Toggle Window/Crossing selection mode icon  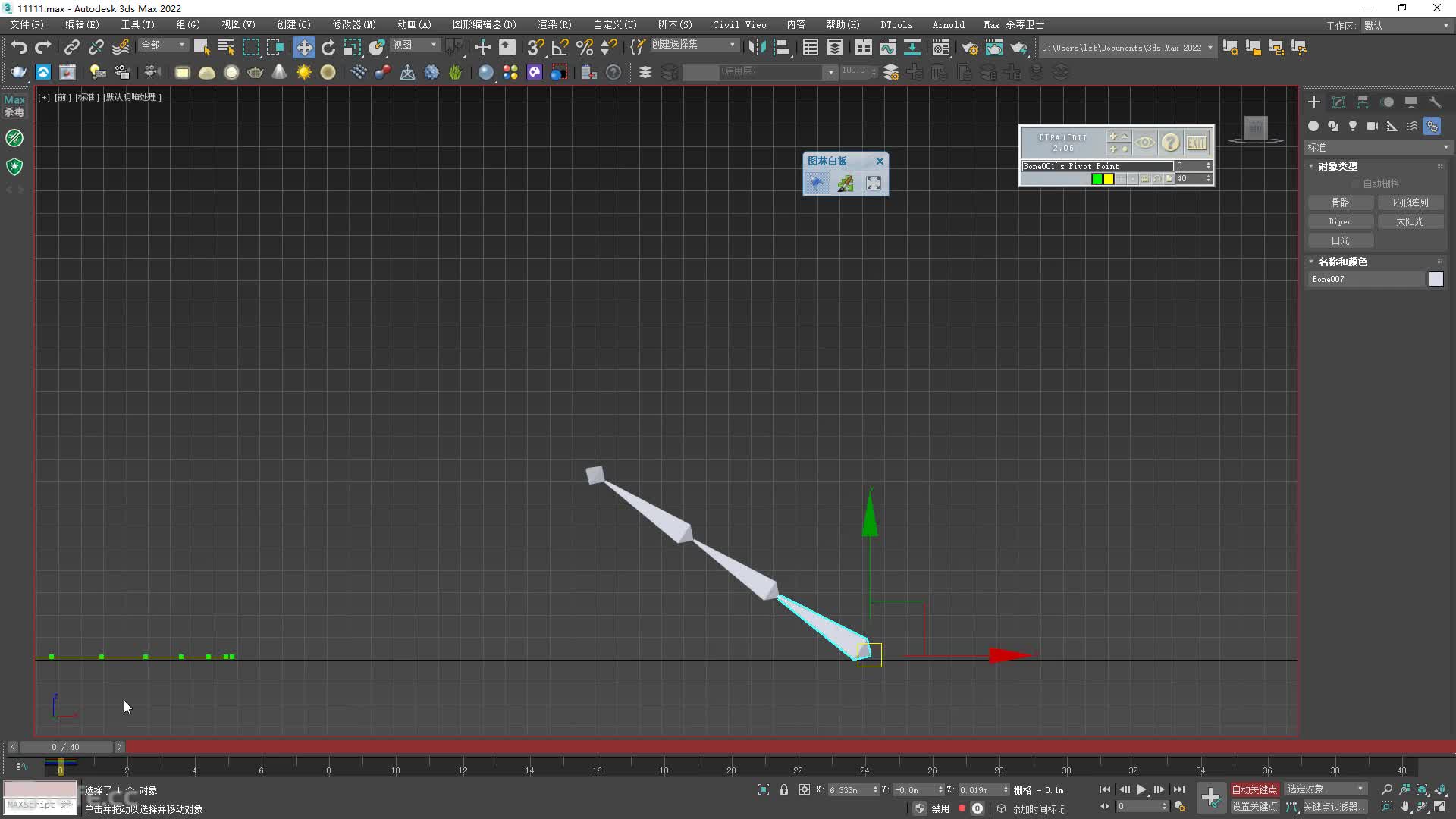(275, 47)
